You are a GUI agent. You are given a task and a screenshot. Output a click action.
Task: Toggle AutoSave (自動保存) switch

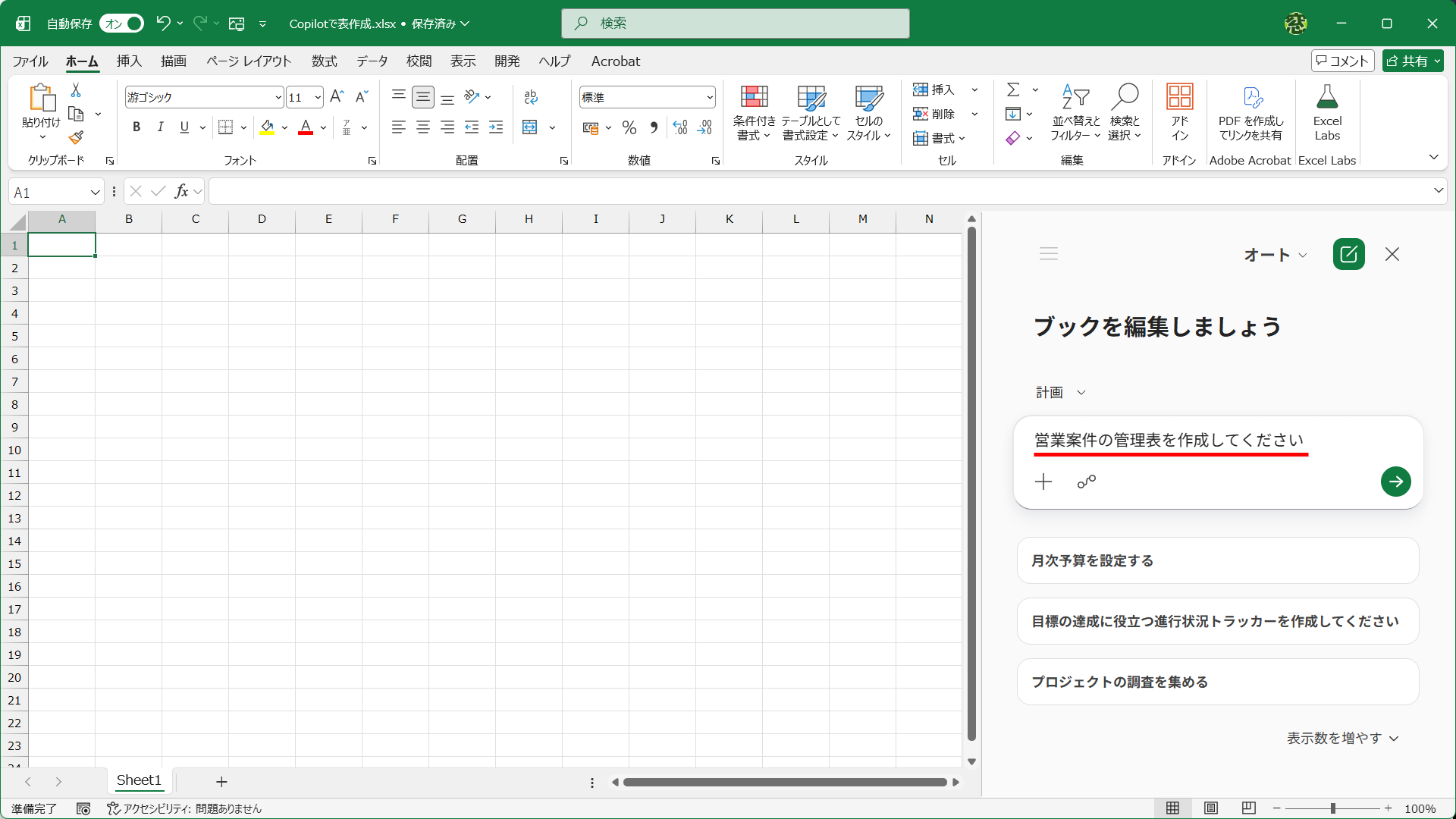coord(122,24)
